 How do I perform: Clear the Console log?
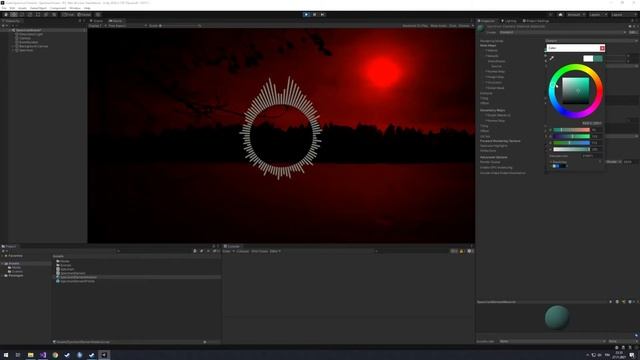pos(227,251)
